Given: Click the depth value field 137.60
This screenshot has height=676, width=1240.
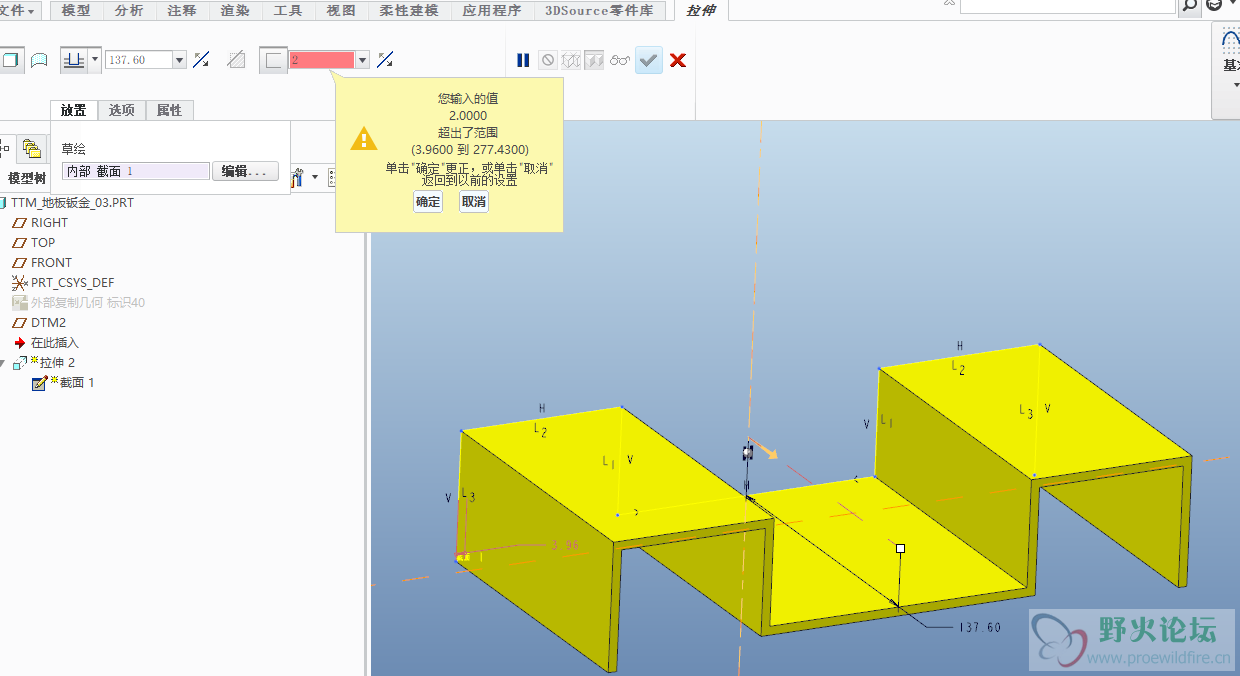Looking at the screenshot, I should [x=139, y=60].
